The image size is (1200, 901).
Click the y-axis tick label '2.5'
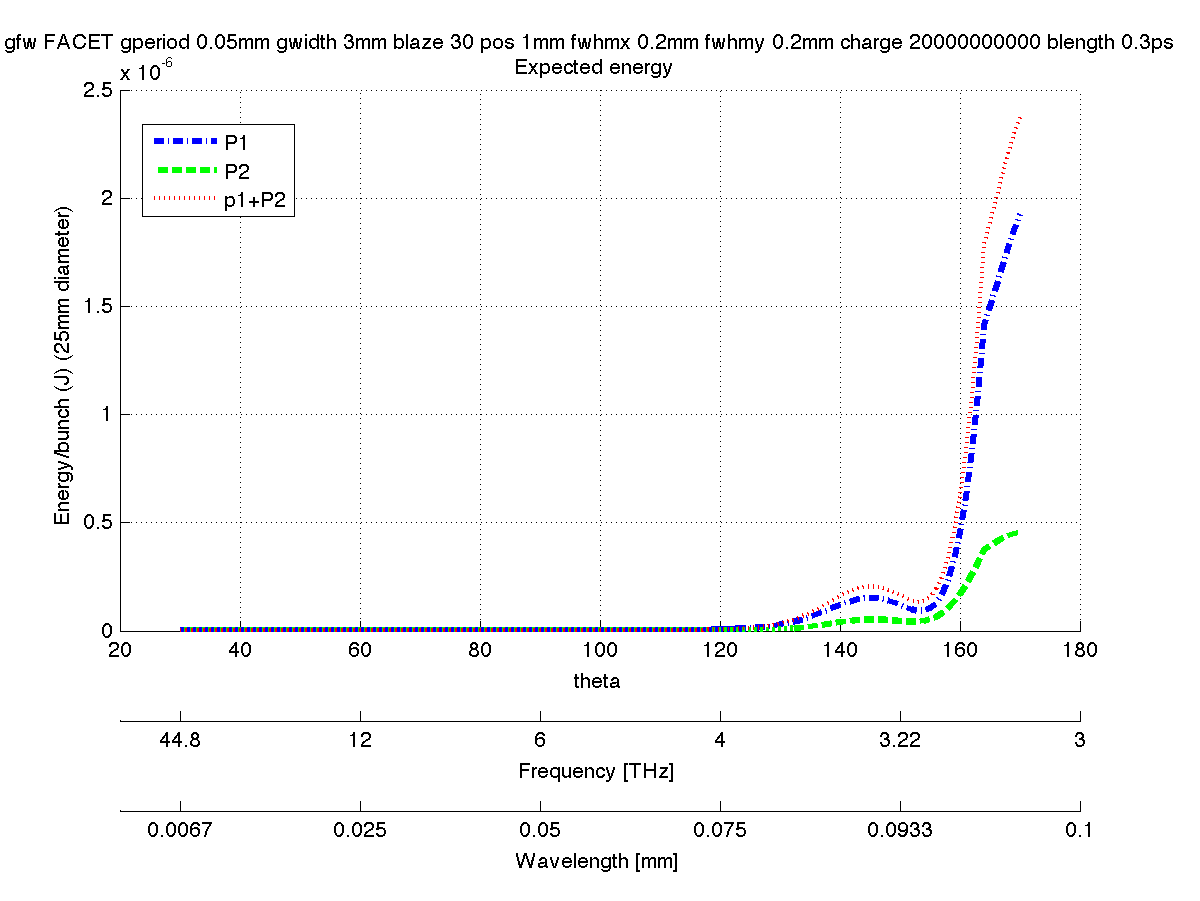pyautogui.click(x=100, y=91)
